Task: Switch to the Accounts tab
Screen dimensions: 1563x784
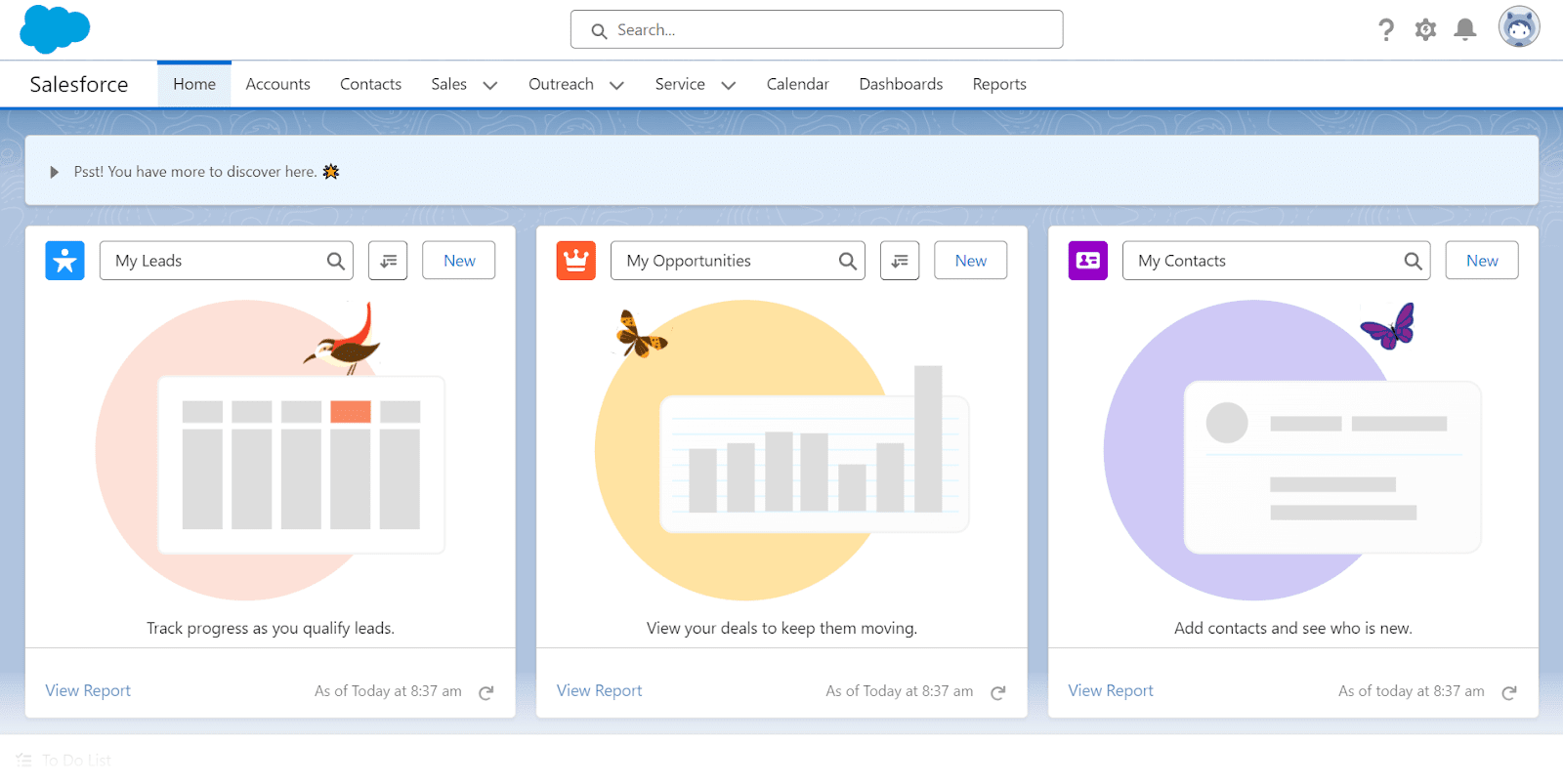Action: click(x=277, y=84)
